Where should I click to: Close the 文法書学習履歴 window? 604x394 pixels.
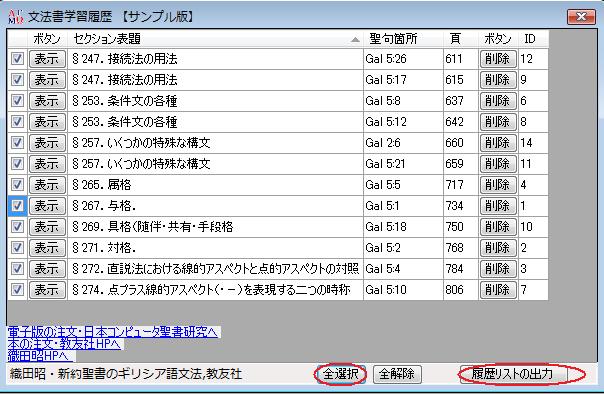pyautogui.click(x=581, y=17)
